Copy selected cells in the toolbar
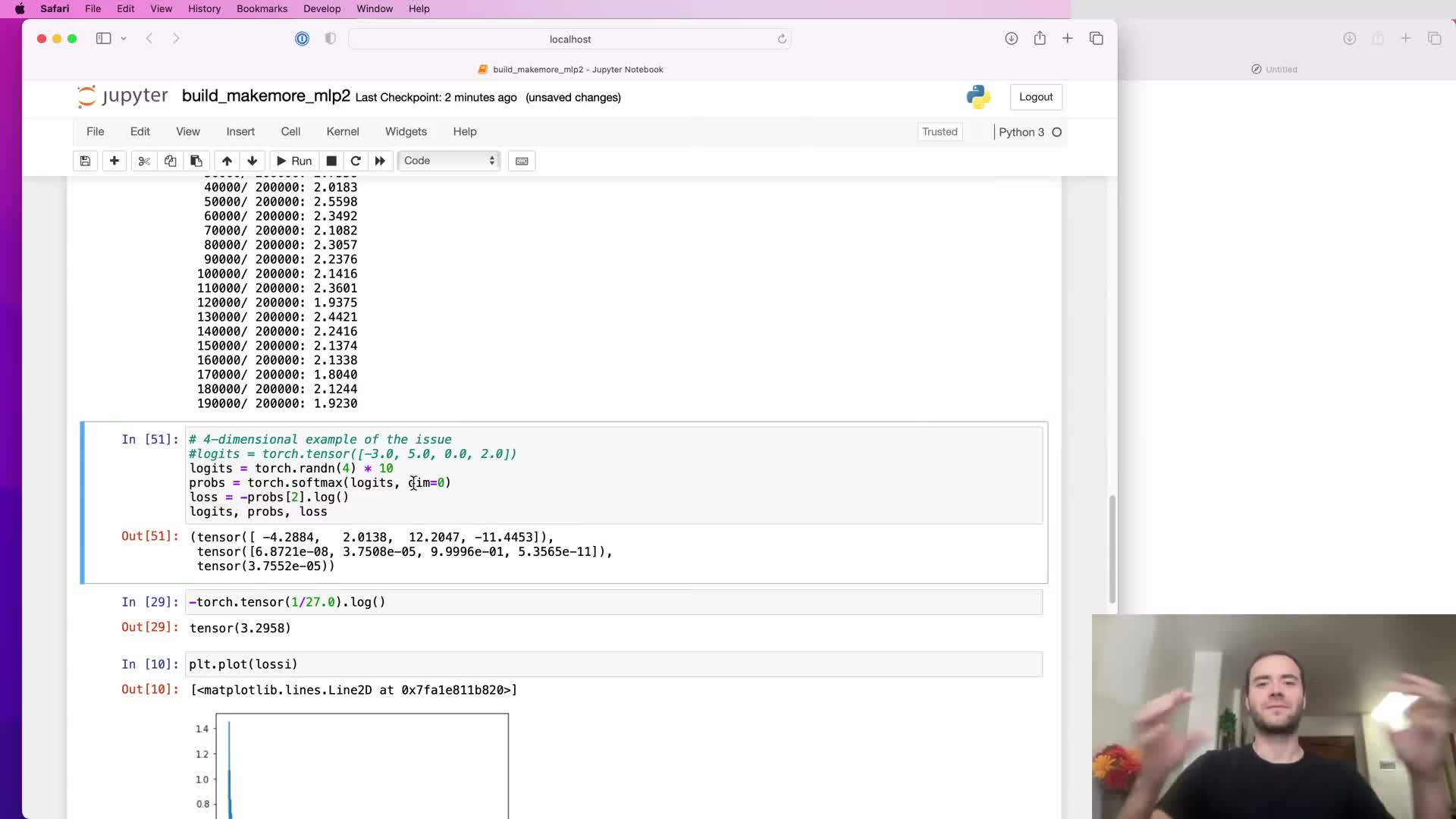 point(170,161)
